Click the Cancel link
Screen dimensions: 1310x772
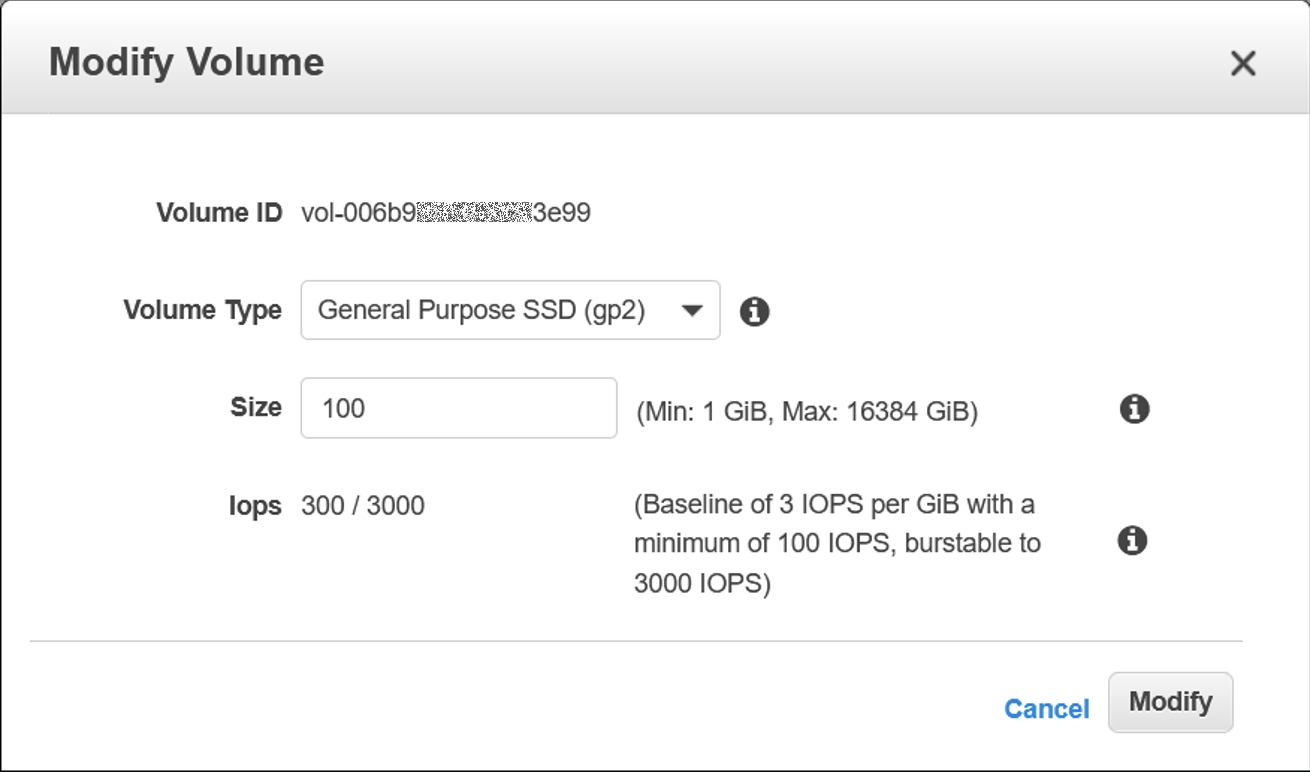[x=1046, y=709]
